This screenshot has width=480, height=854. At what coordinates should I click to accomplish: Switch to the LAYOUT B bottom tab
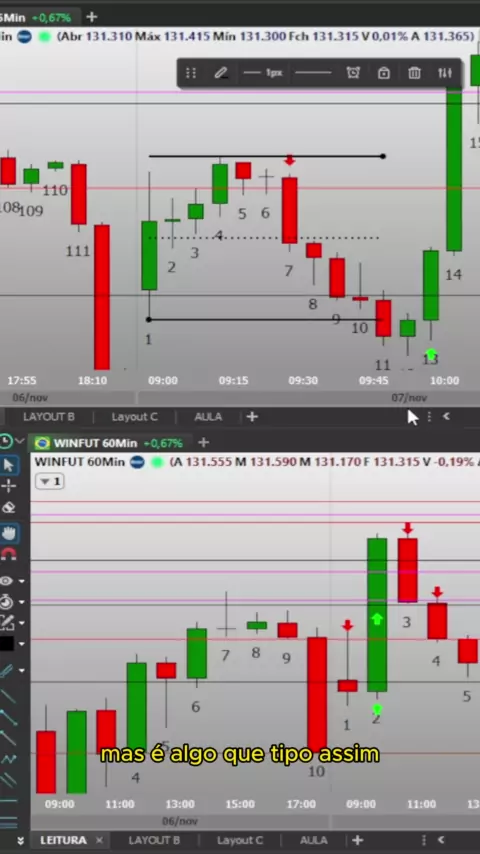click(154, 840)
